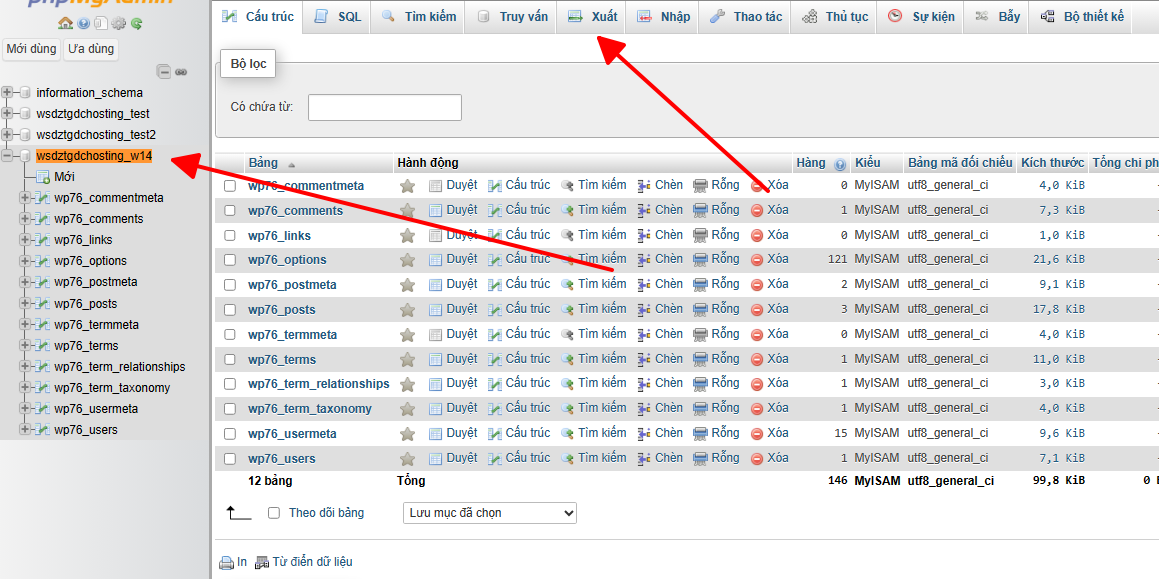The height and width of the screenshot is (579, 1159).
Task: Open the SQL tab
Action: pyautogui.click(x=337, y=17)
